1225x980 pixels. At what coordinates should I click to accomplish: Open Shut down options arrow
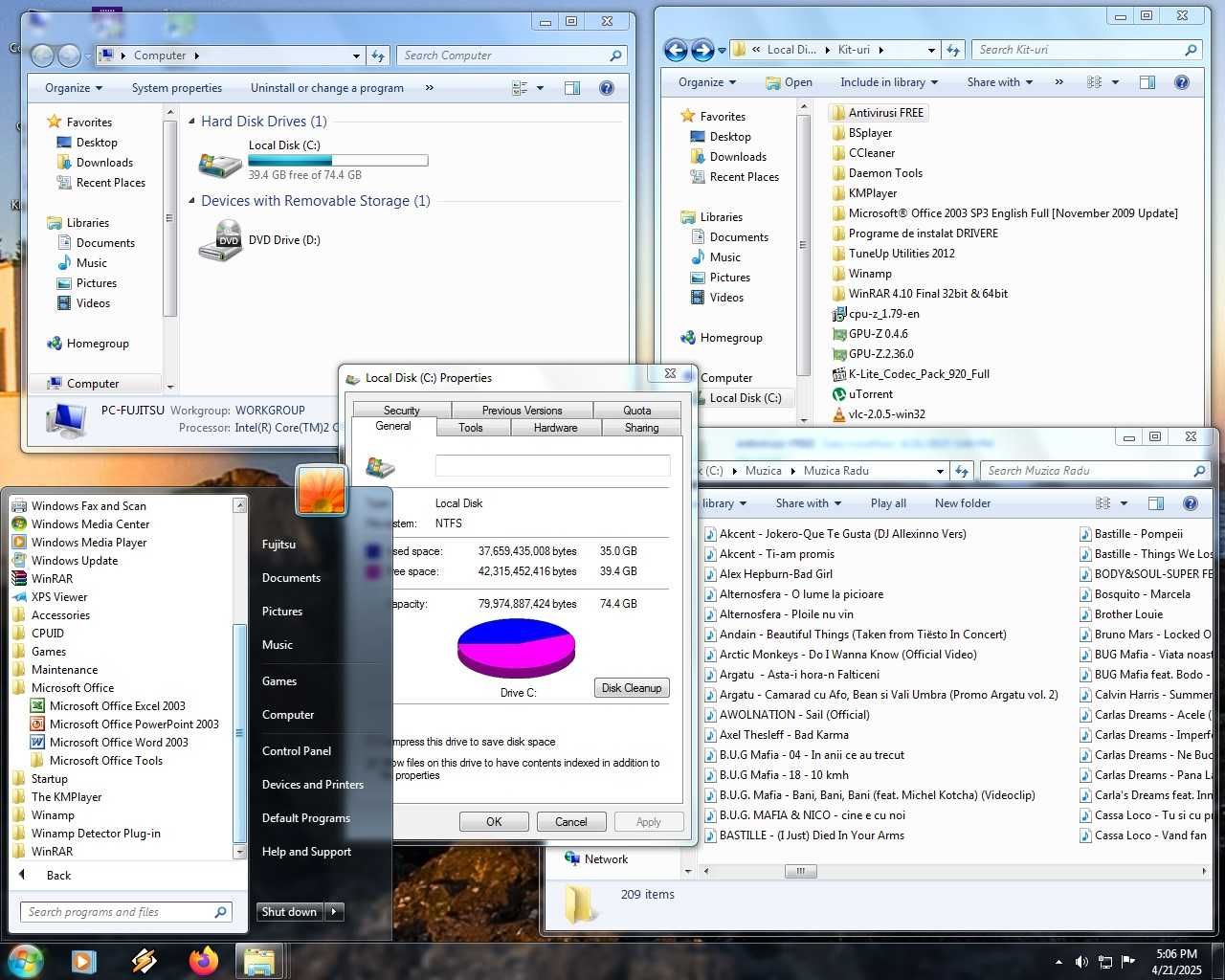(335, 912)
